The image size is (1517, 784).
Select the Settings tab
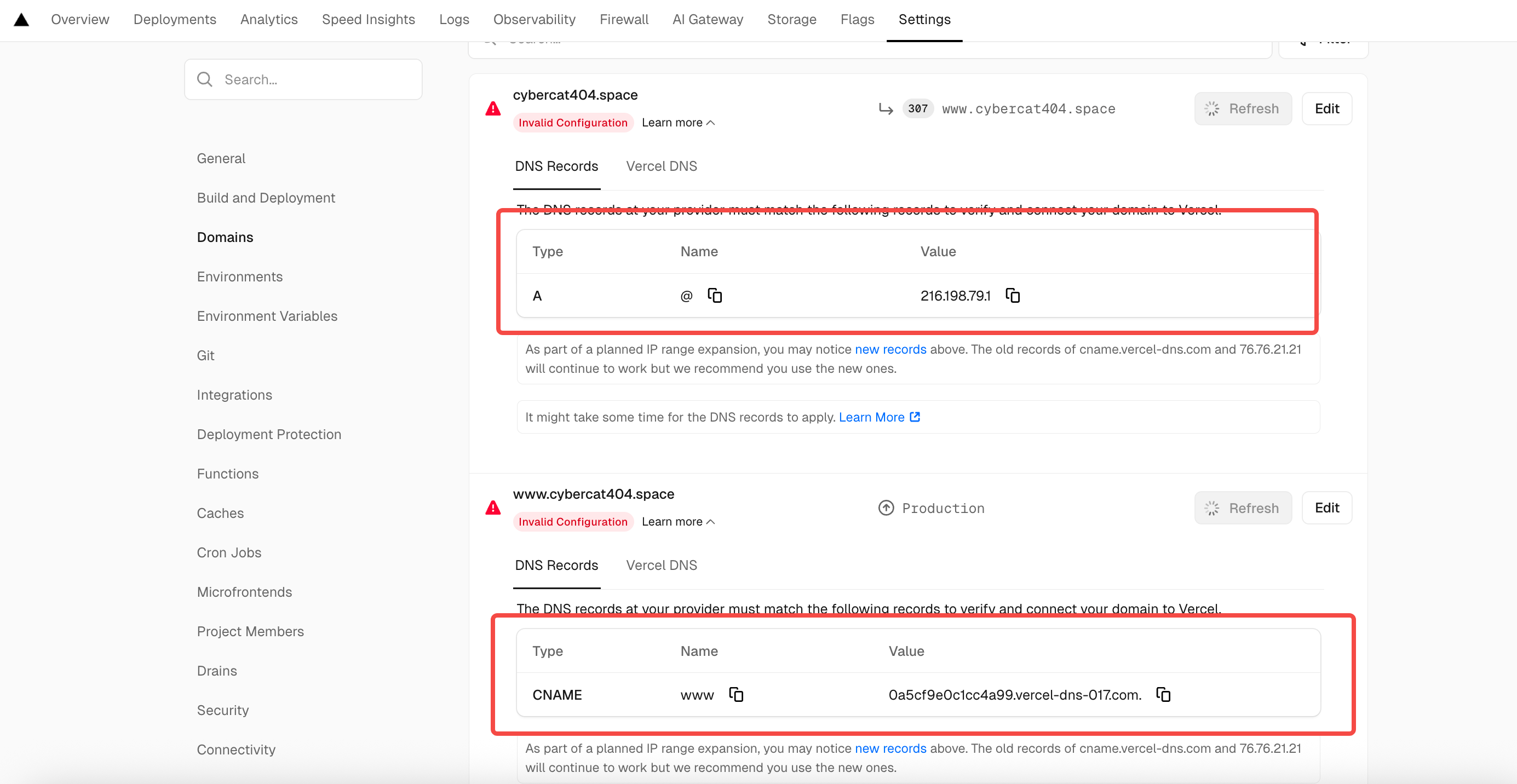coord(924,19)
